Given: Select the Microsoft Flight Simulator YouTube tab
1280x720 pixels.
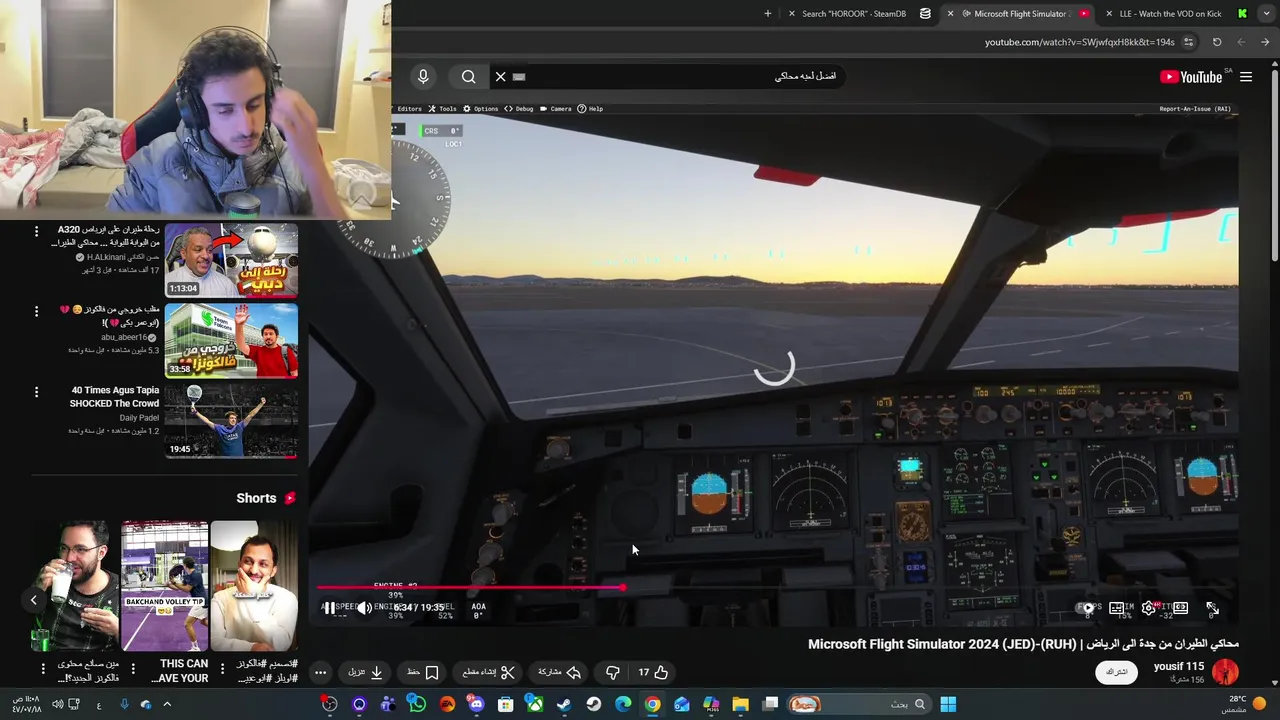Looking at the screenshot, I should [x=1021, y=14].
